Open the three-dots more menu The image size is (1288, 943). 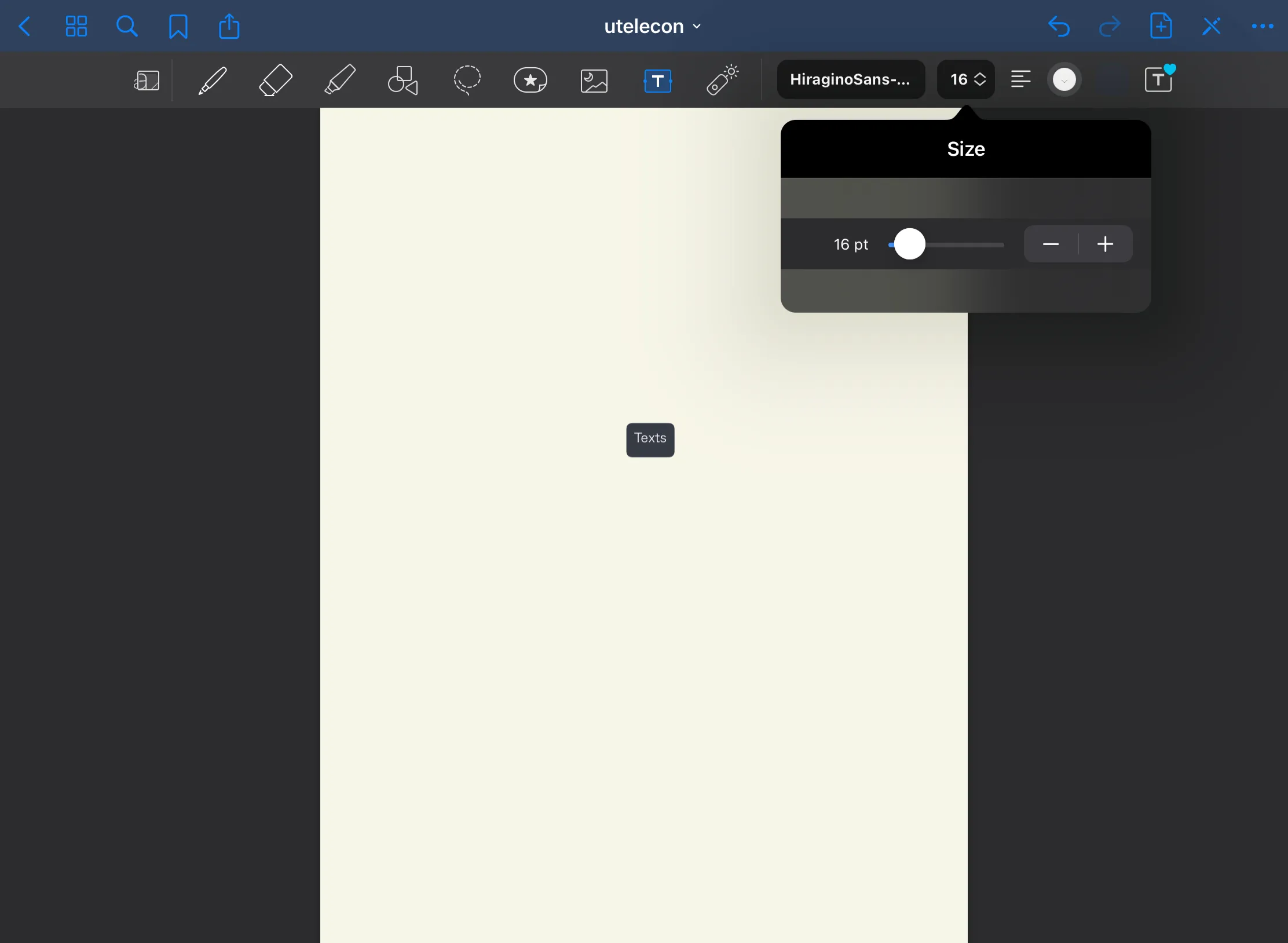coord(1262,27)
